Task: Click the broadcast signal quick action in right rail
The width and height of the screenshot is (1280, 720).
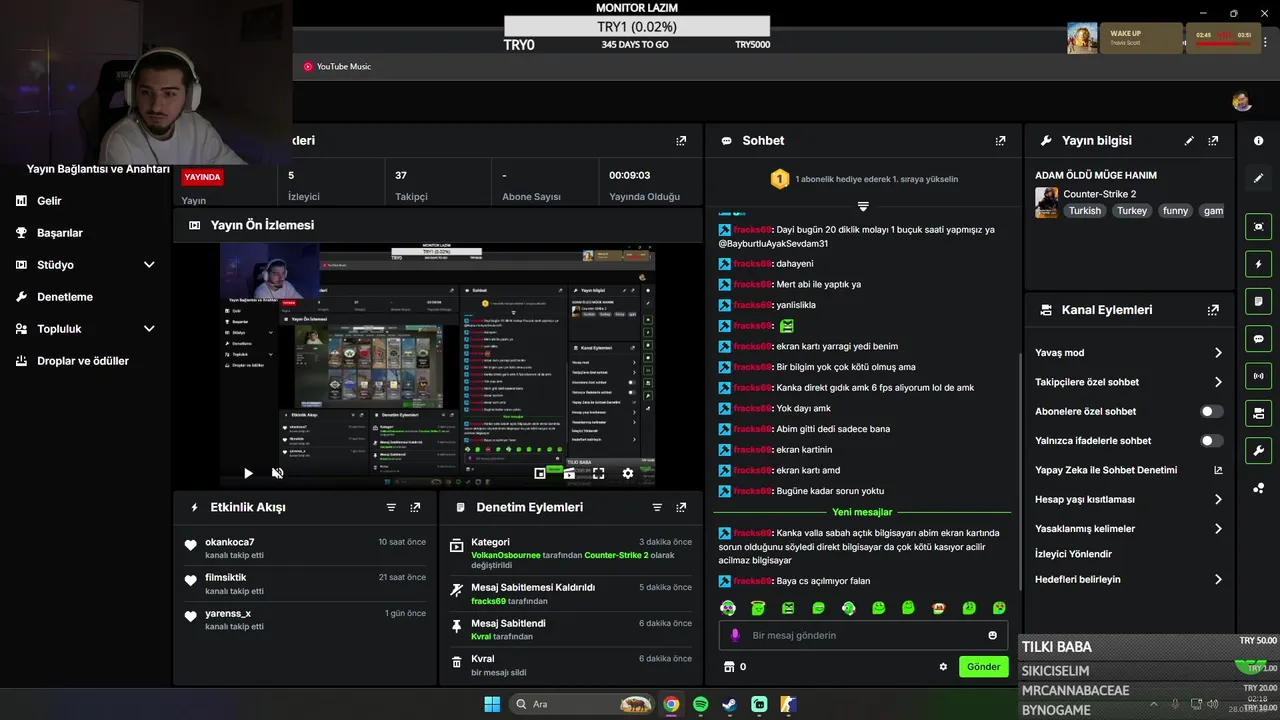Action: 1259,376
